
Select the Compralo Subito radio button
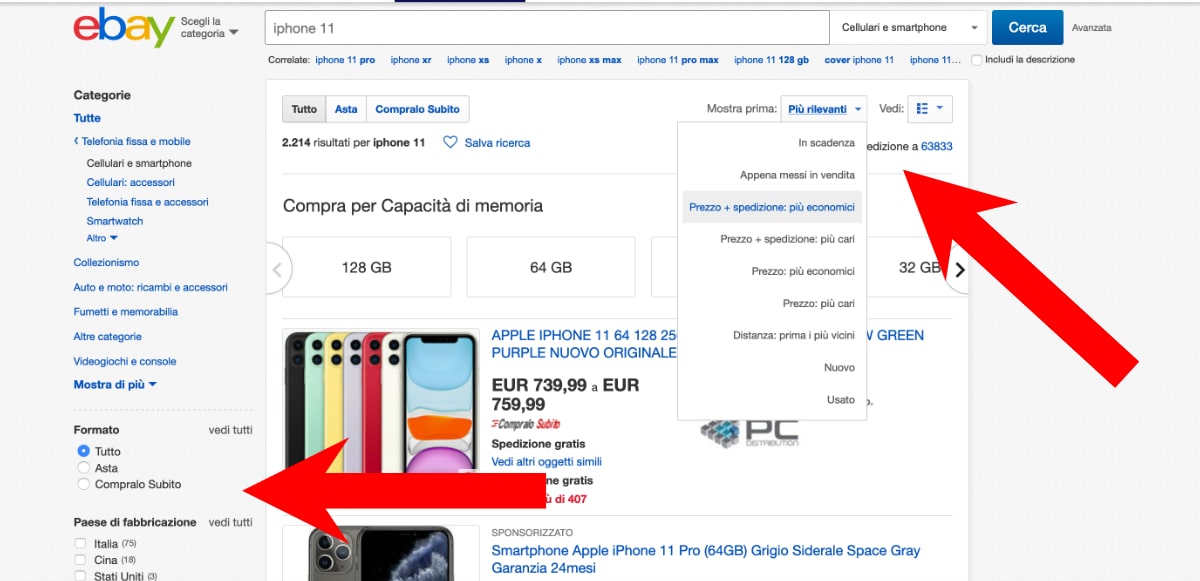(84, 484)
